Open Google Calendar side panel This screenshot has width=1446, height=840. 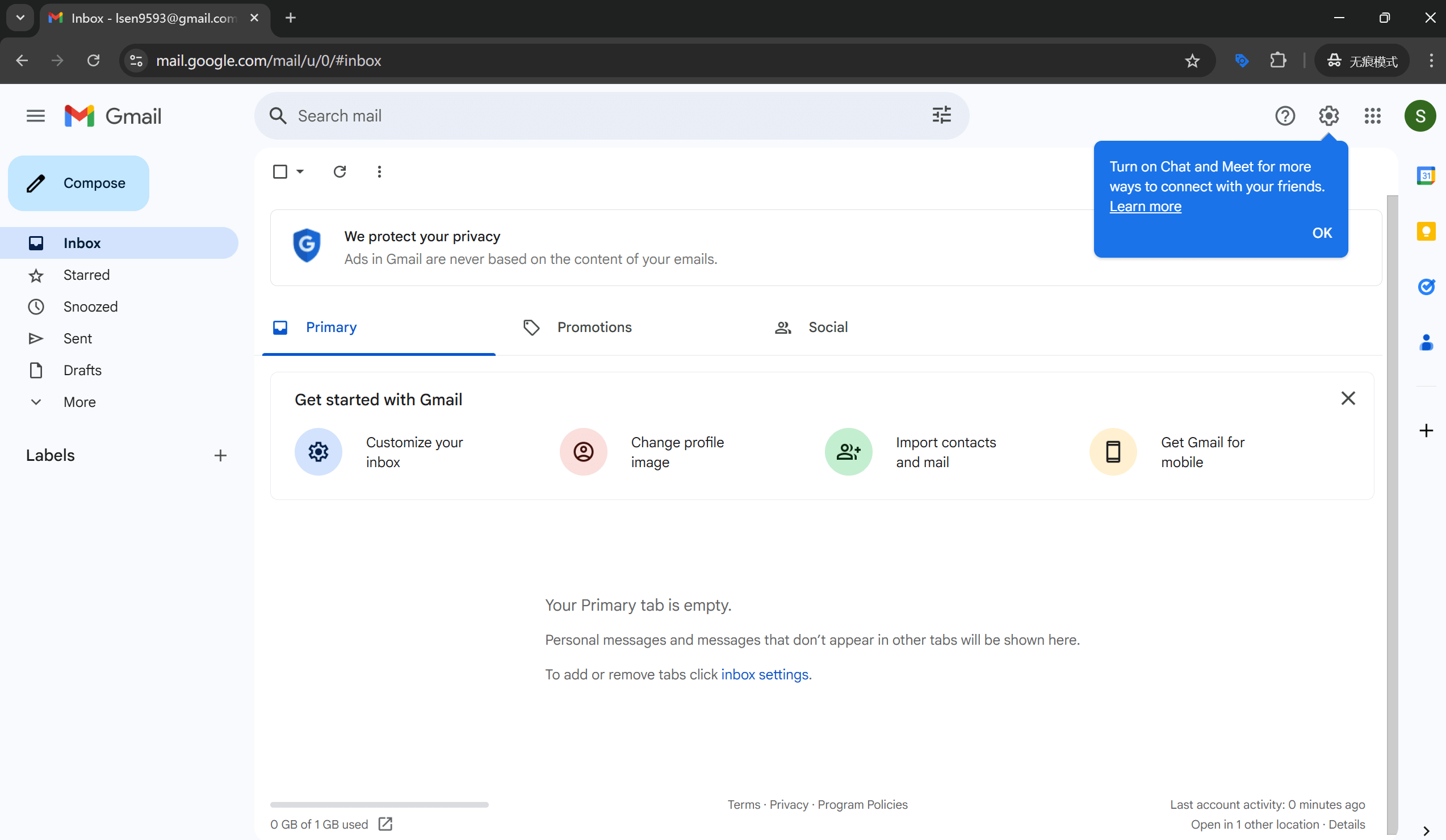click(1427, 175)
